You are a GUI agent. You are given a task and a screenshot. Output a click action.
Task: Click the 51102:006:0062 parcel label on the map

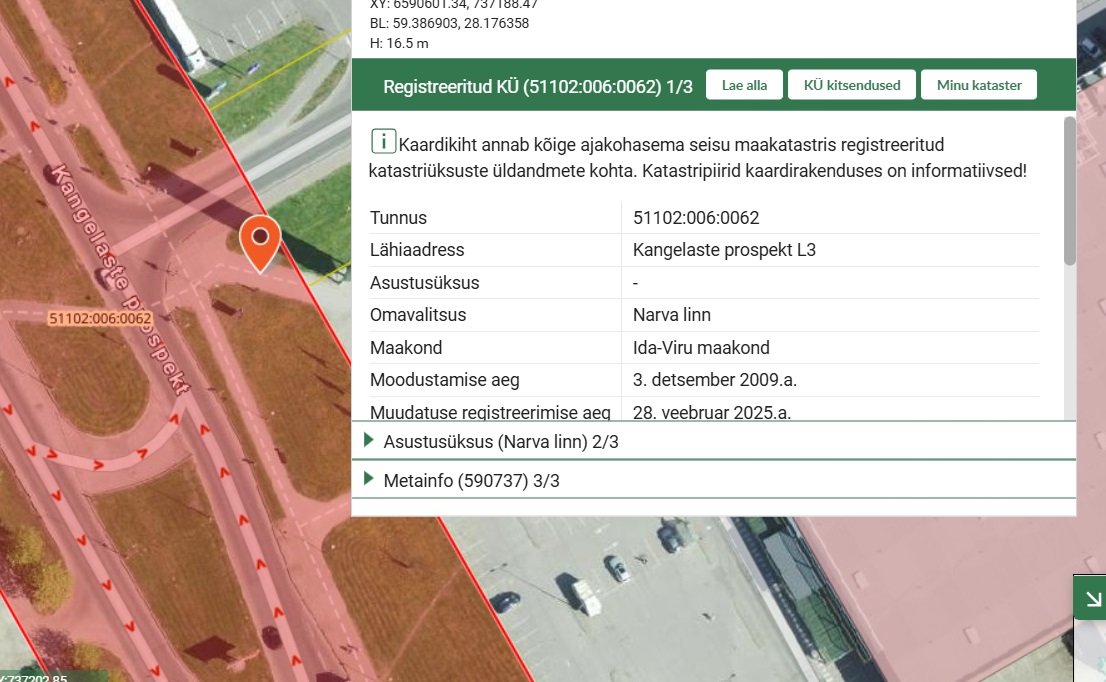pyautogui.click(x=100, y=319)
